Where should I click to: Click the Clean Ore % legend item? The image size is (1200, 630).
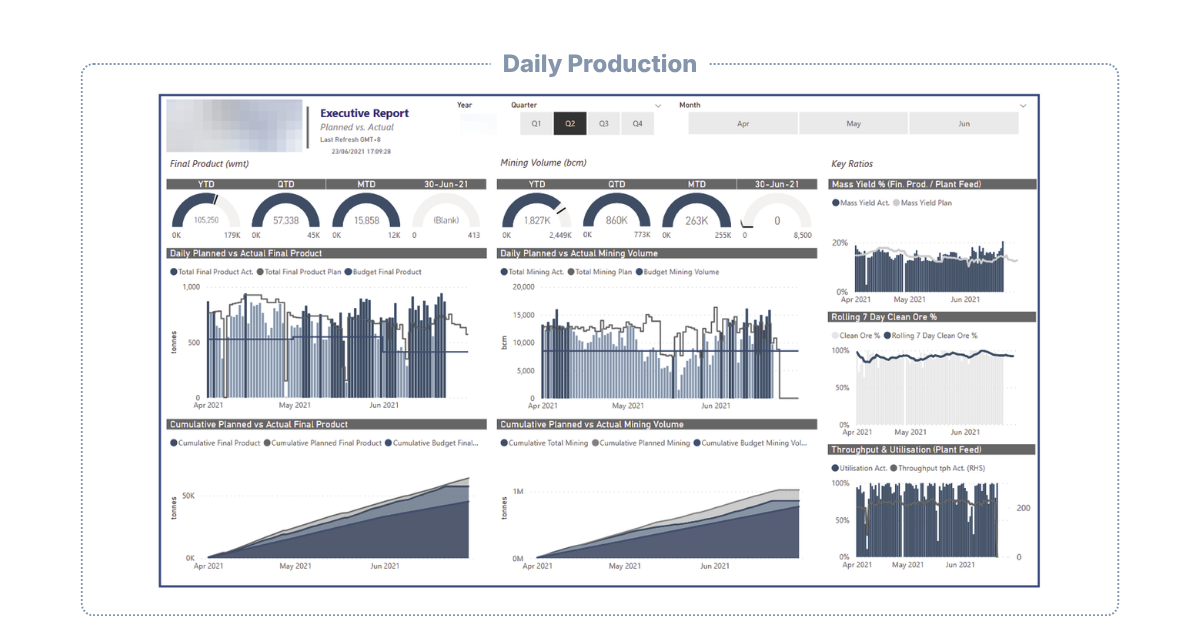[856, 336]
